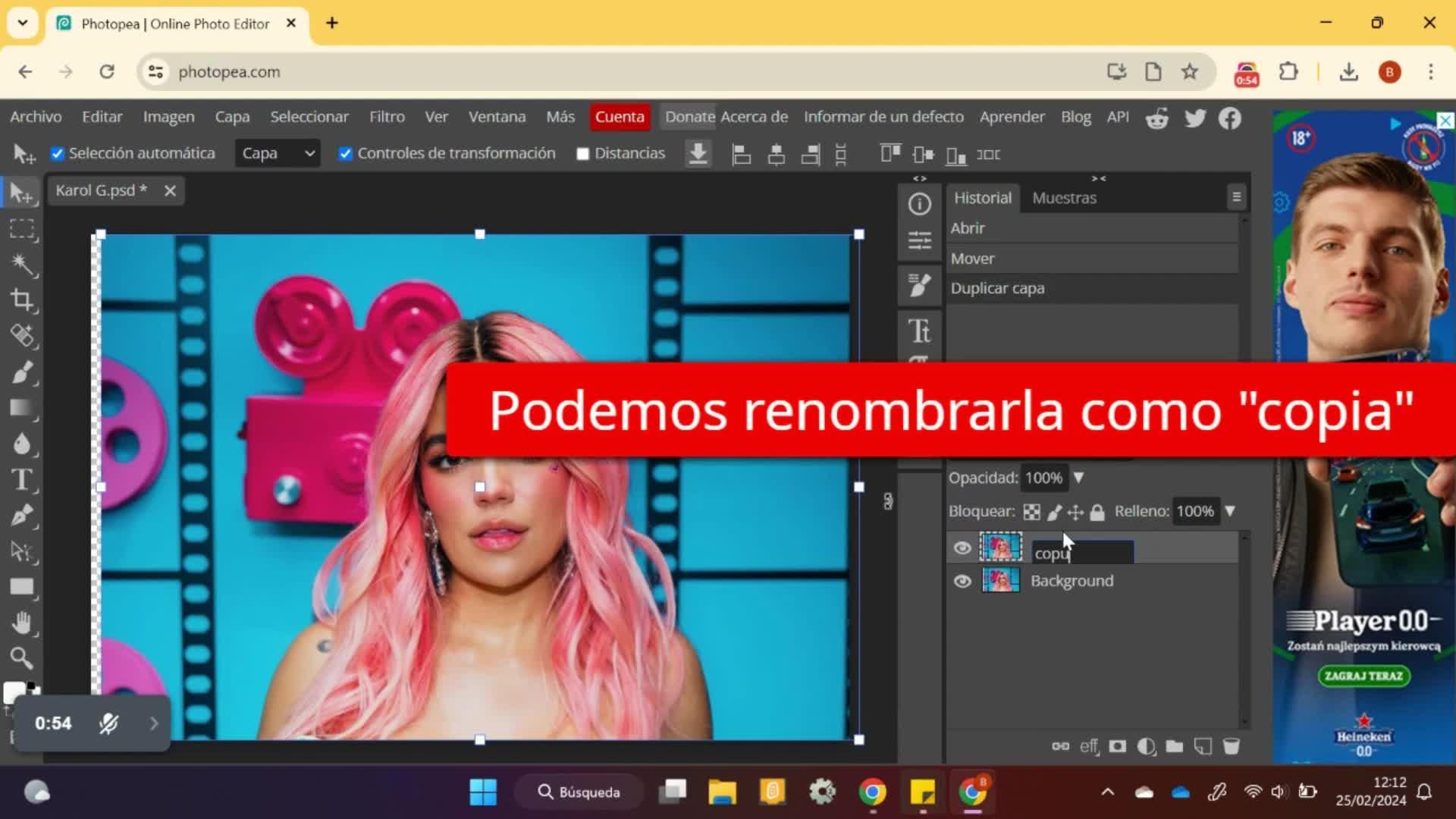
Task: Click the red Cuenta button
Action: 620,117
